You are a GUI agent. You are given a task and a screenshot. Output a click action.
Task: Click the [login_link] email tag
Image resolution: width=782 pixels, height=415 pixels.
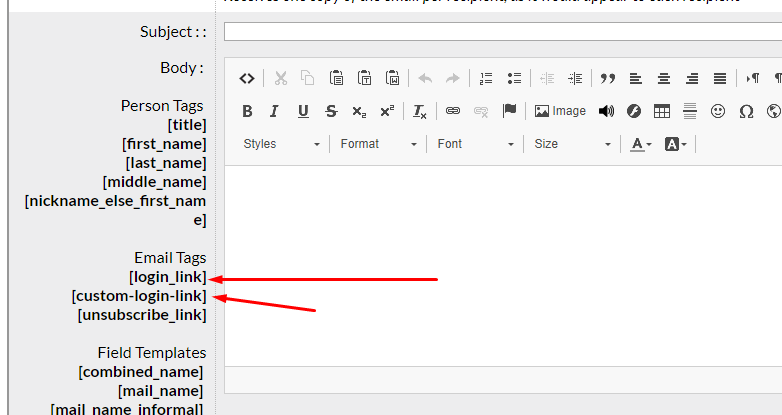tap(167, 277)
